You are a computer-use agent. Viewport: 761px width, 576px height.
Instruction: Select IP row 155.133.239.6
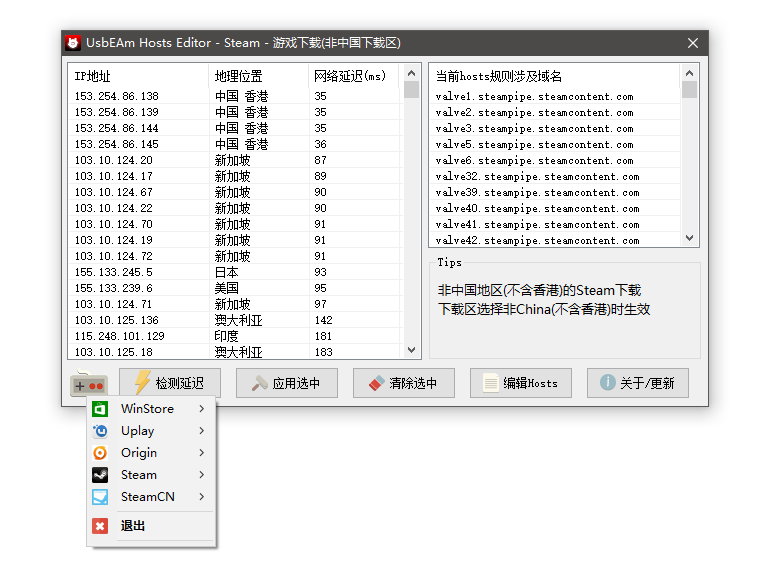point(235,288)
